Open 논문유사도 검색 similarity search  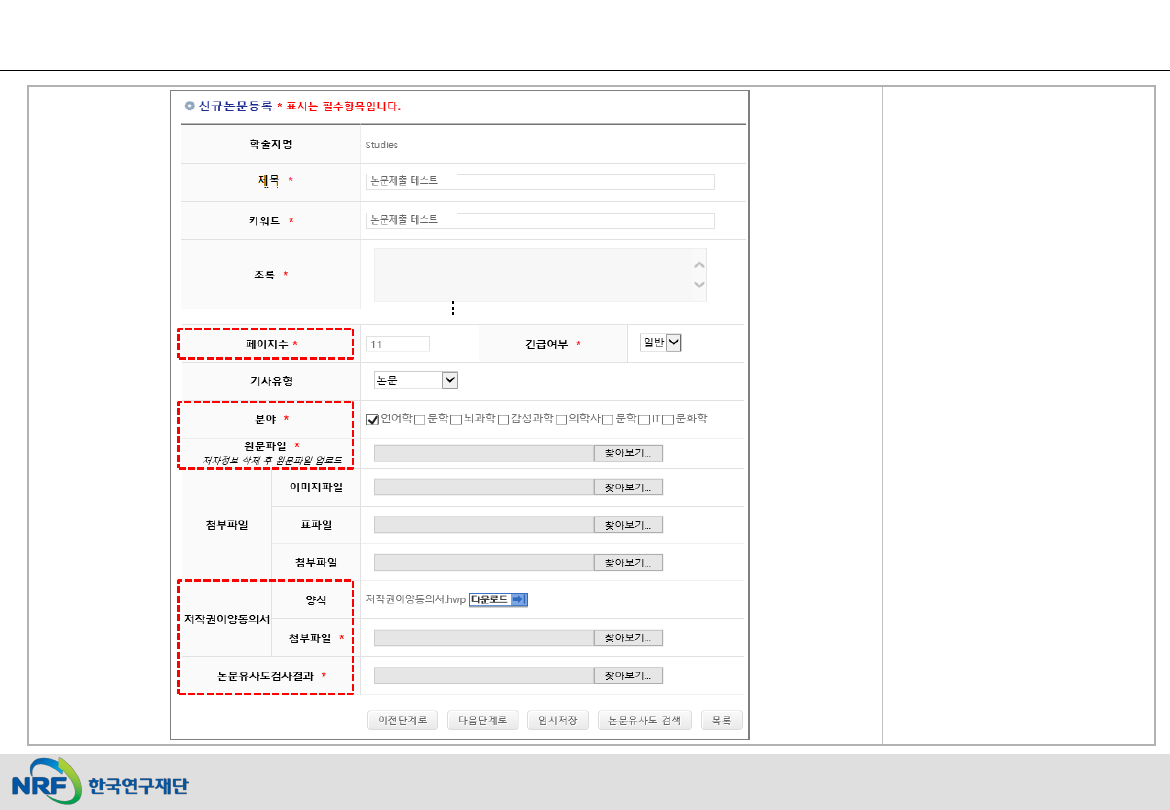coord(645,721)
